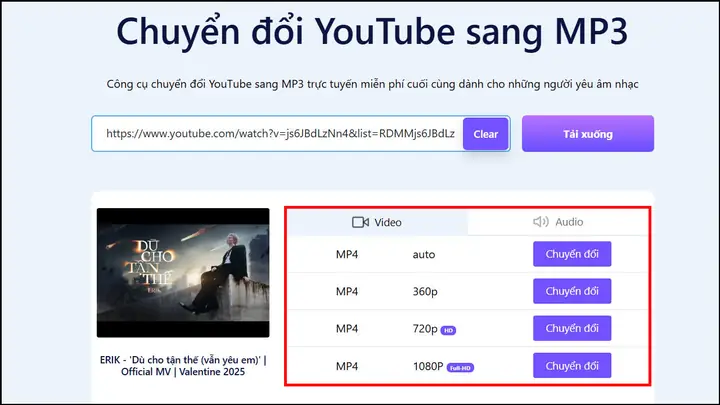The height and width of the screenshot is (405, 720).
Task: Switch to the Video tab
Action: [x=377, y=222]
